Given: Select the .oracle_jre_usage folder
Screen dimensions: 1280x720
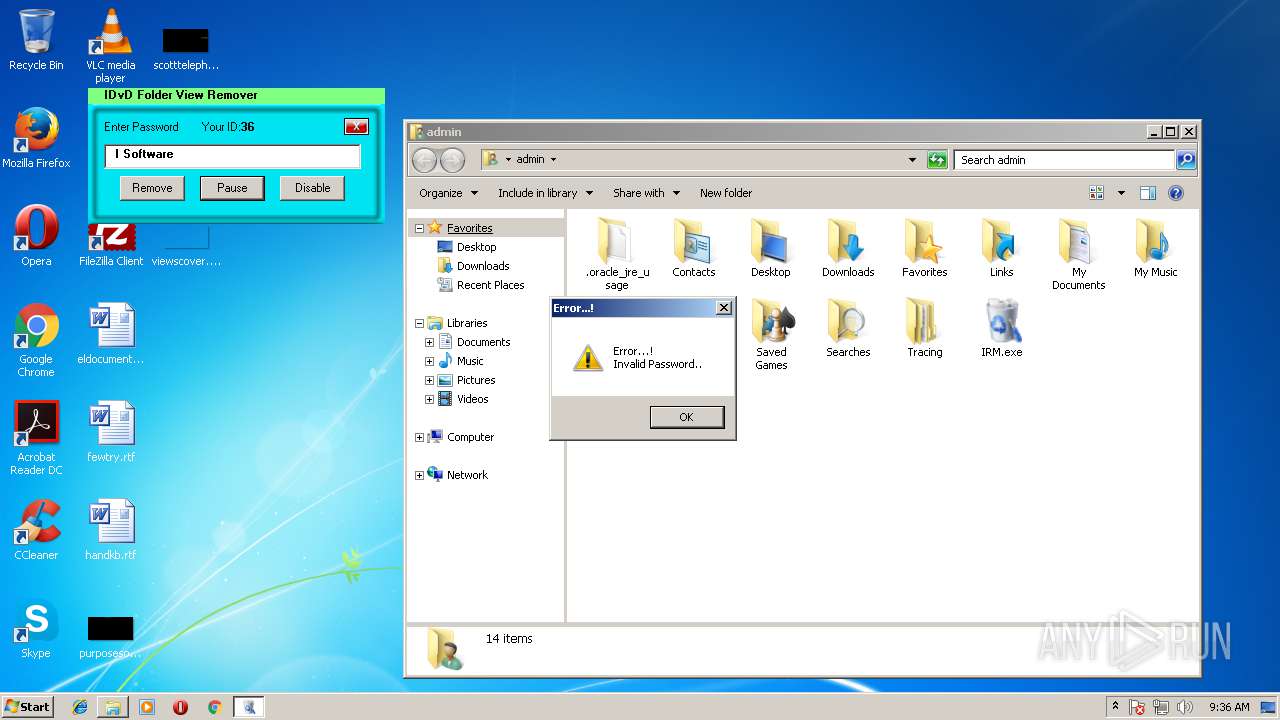Looking at the screenshot, I should pos(617,254).
